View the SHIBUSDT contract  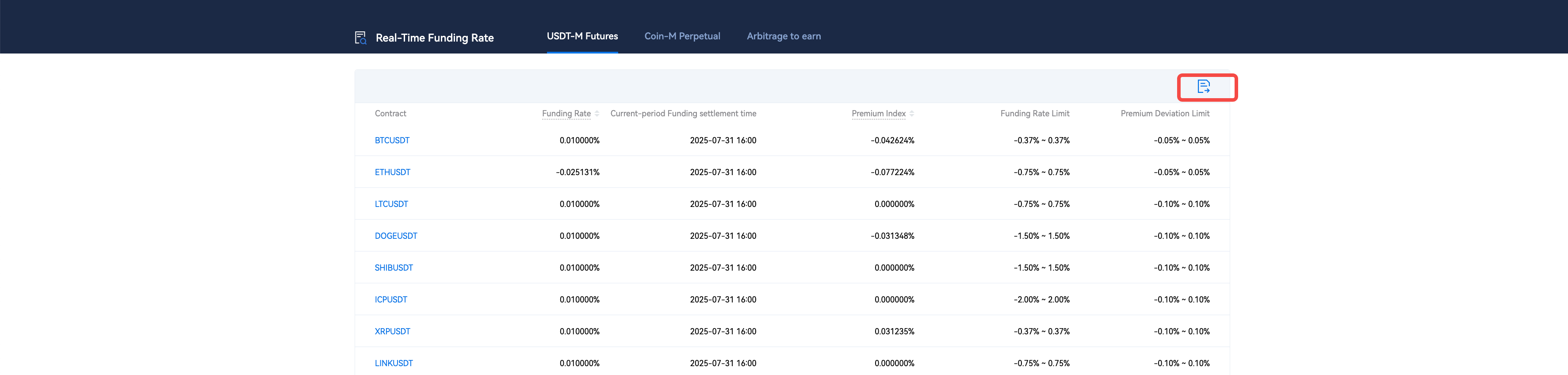(393, 268)
